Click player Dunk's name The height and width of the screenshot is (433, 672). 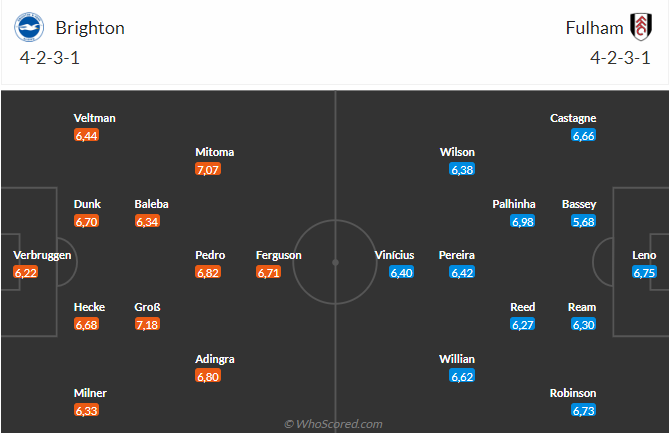87,204
